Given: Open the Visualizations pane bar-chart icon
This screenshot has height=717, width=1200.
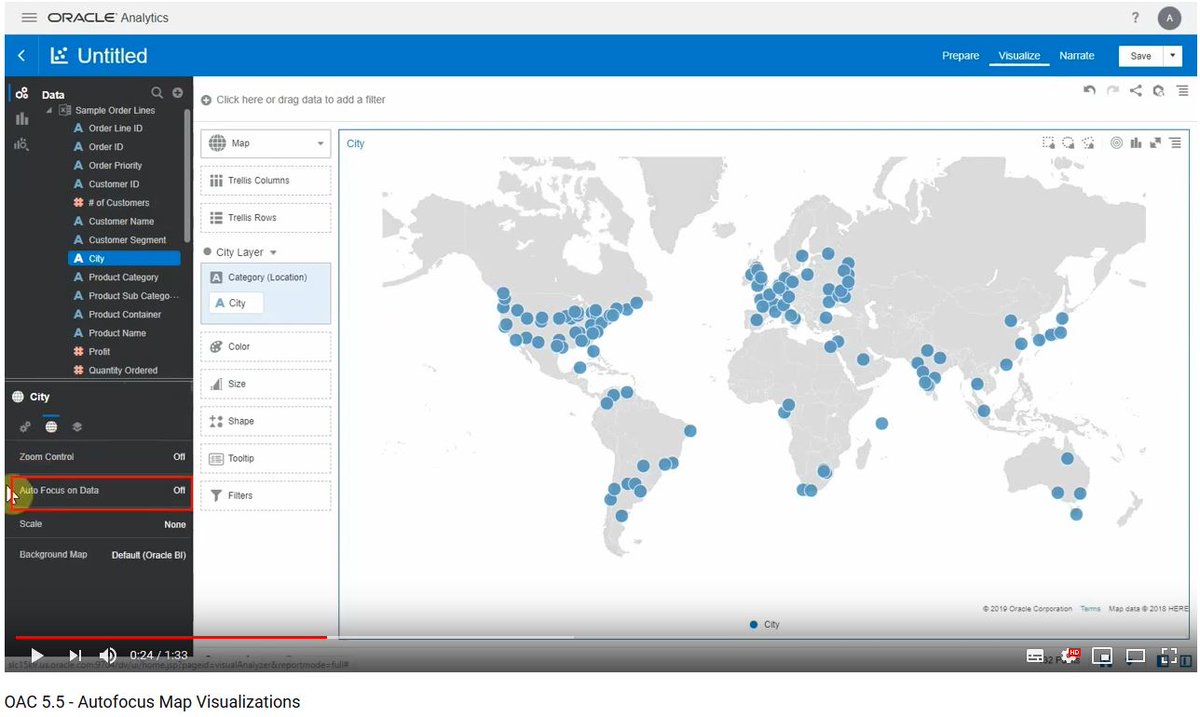Looking at the screenshot, I should coord(21,119).
